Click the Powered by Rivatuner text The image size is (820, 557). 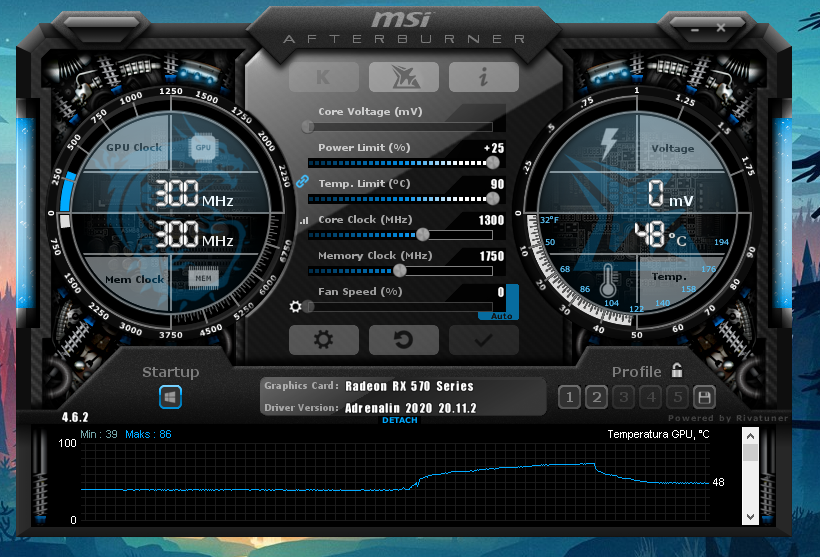tap(727, 418)
